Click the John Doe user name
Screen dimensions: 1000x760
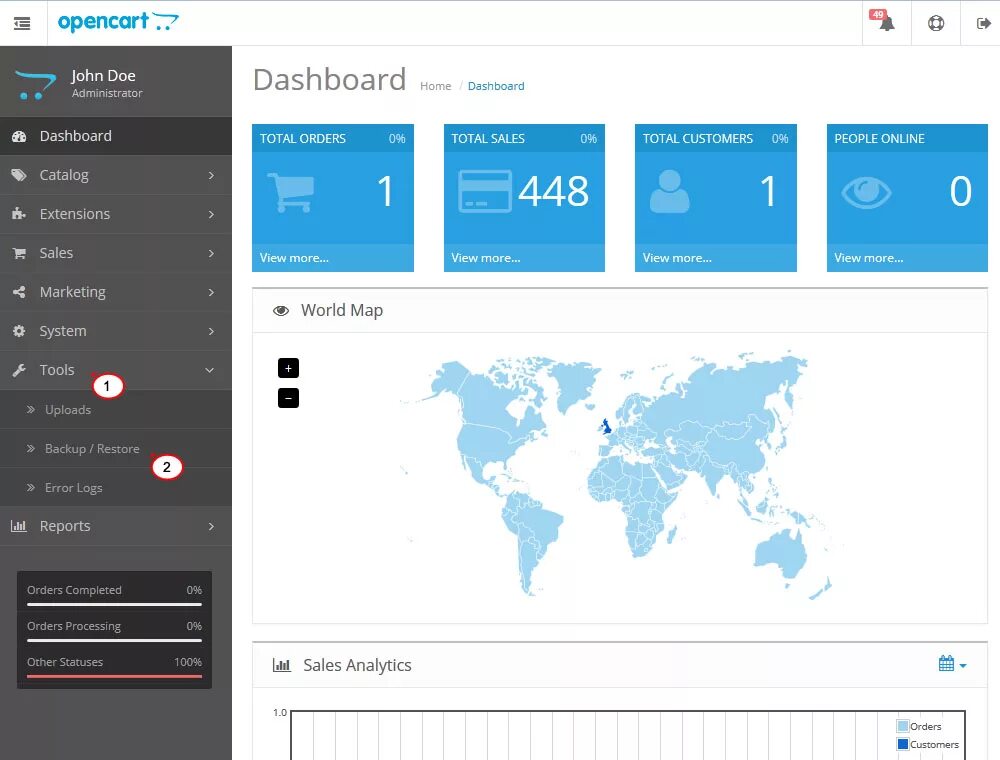[103, 75]
